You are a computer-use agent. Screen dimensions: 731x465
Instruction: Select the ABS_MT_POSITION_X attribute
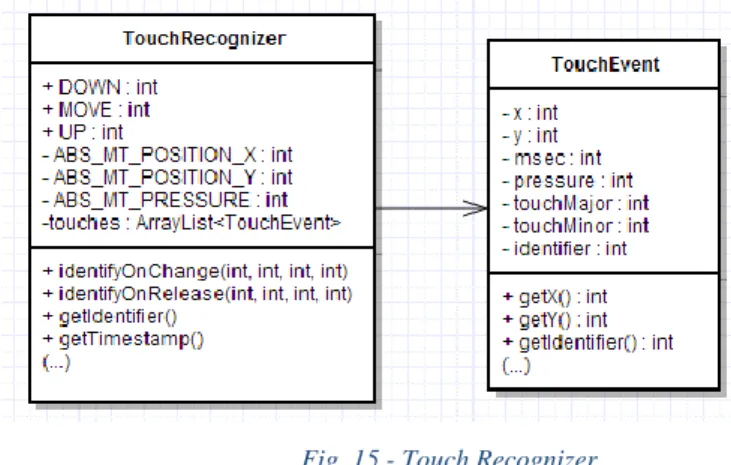coord(167,155)
